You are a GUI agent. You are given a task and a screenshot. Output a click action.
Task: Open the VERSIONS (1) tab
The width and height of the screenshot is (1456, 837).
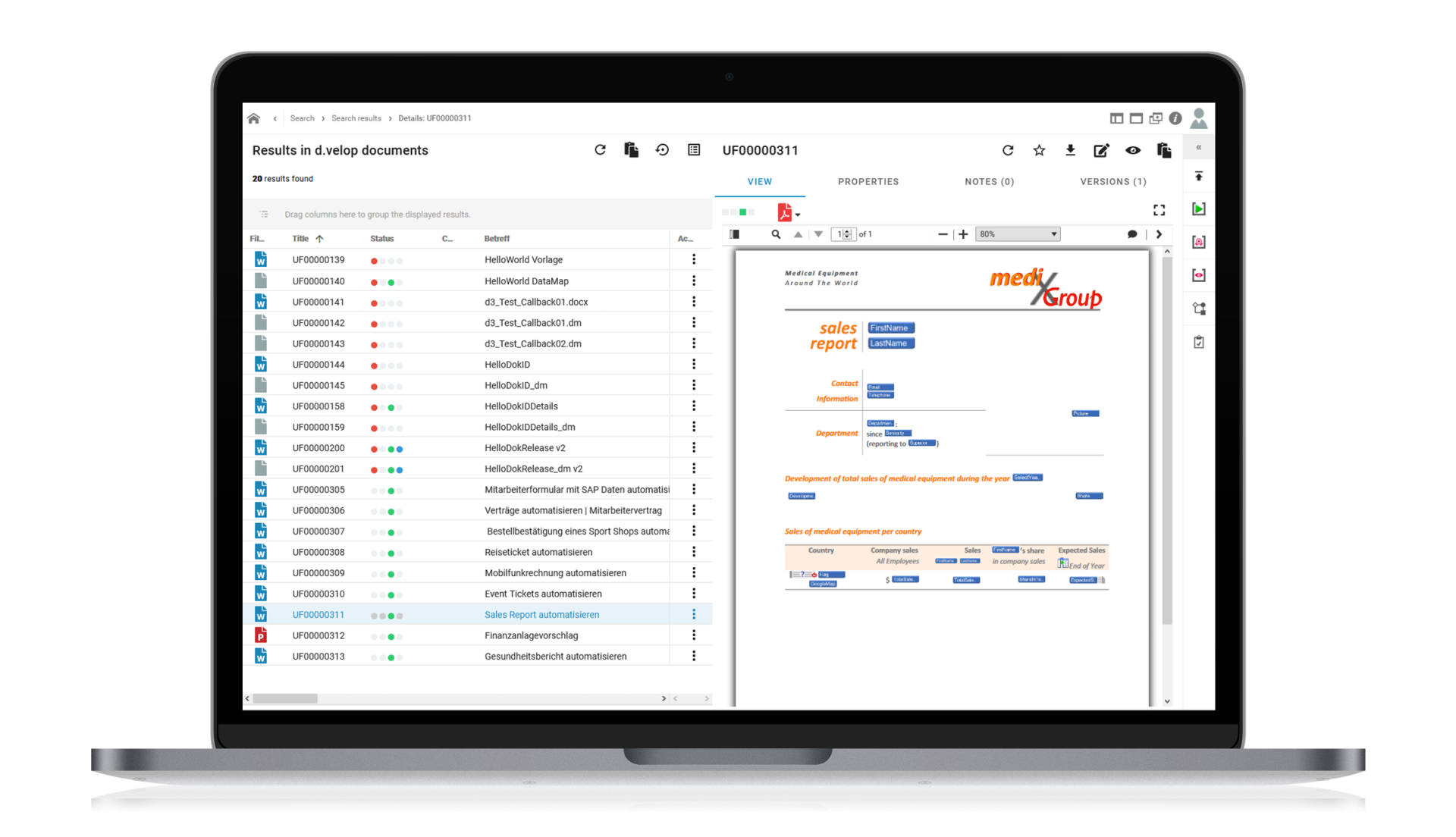point(1112,182)
